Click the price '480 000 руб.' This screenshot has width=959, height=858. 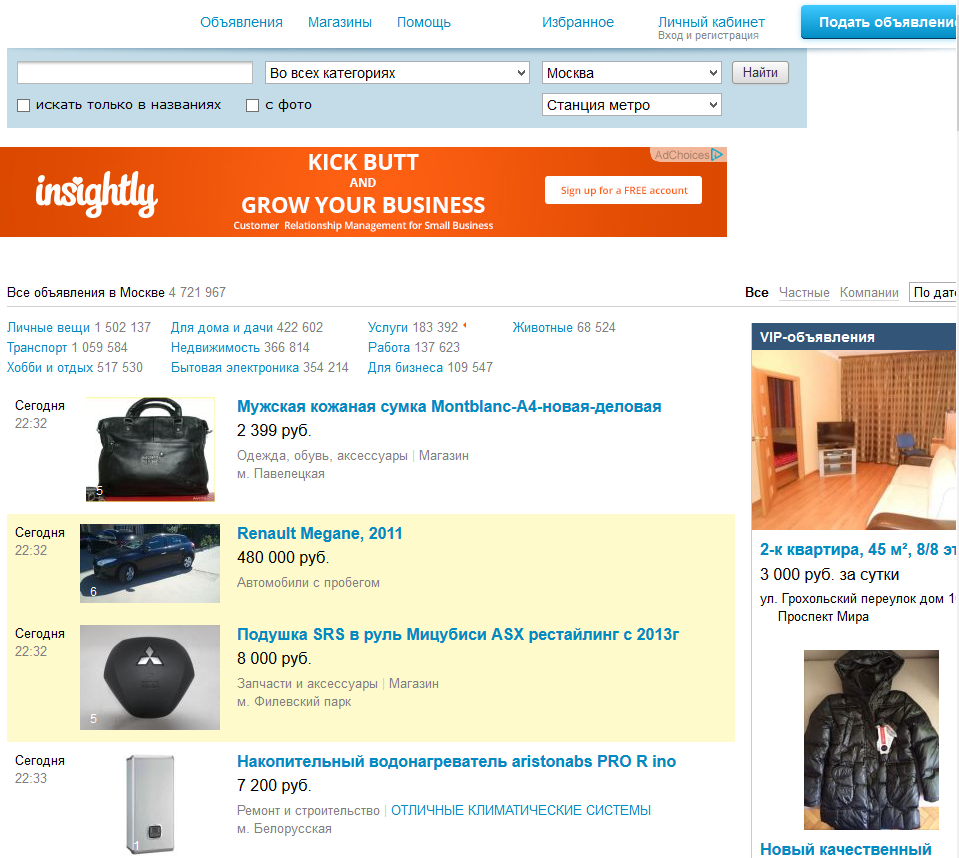(x=283, y=558)
